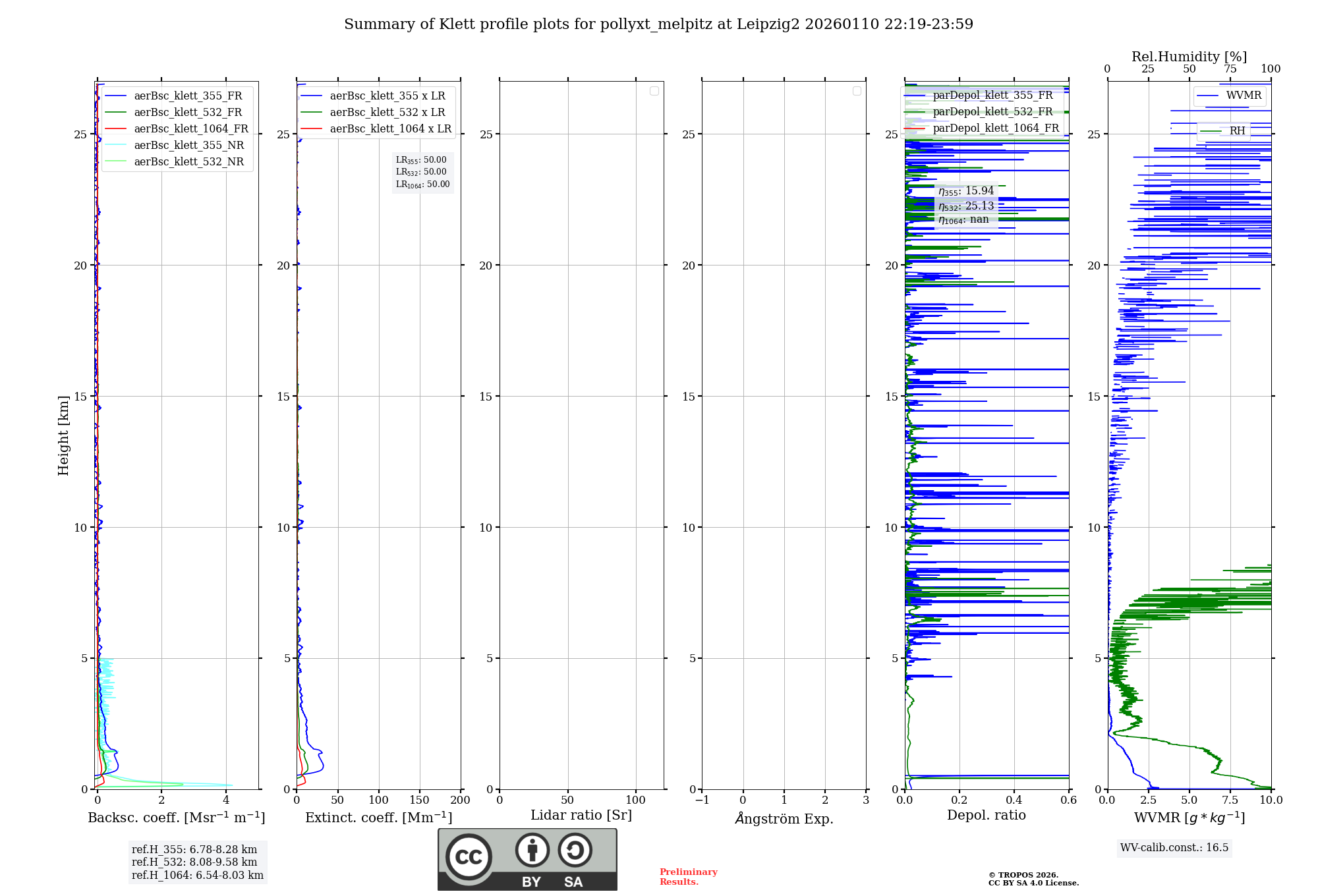Click the BY attribution person icon
The width and height of the screenshot is (1318, 896).
click(532, 850)
